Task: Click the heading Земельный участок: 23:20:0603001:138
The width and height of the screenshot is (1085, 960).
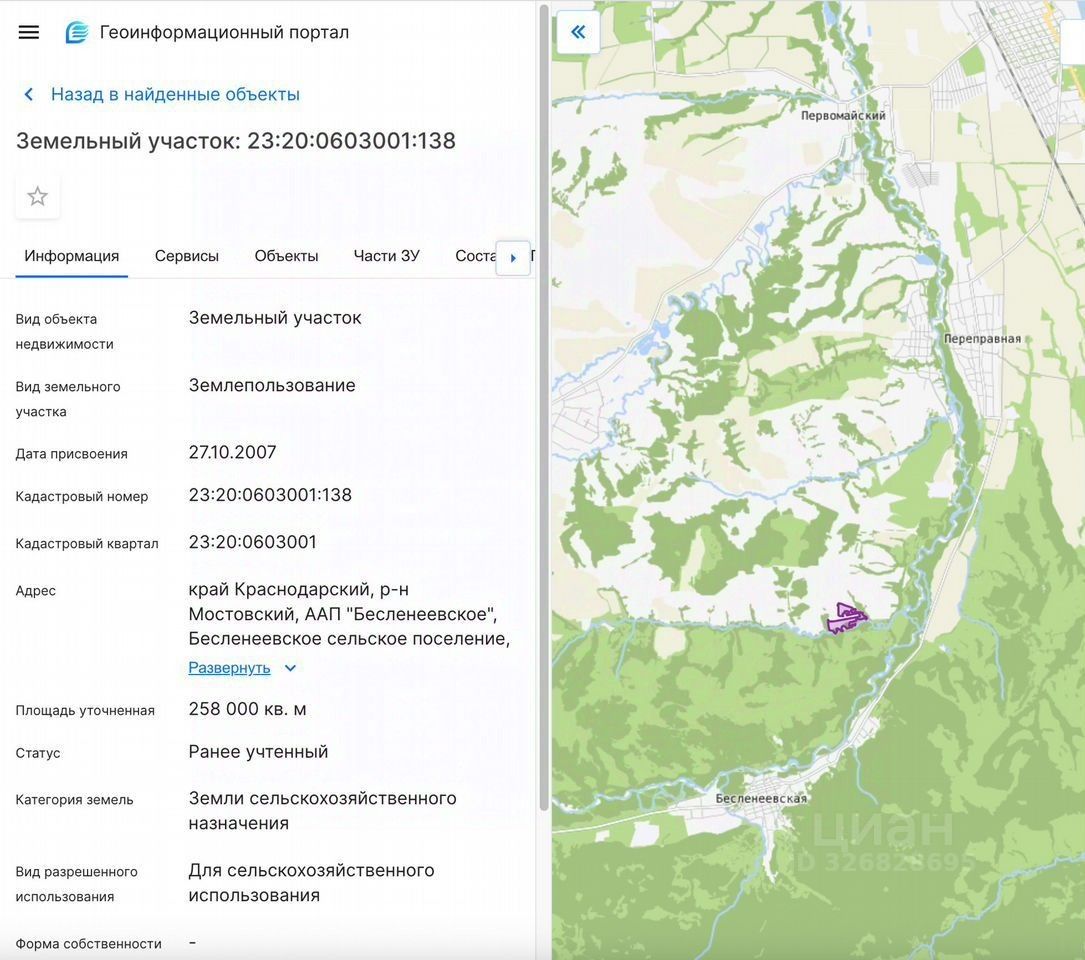Action: [236, 141]
